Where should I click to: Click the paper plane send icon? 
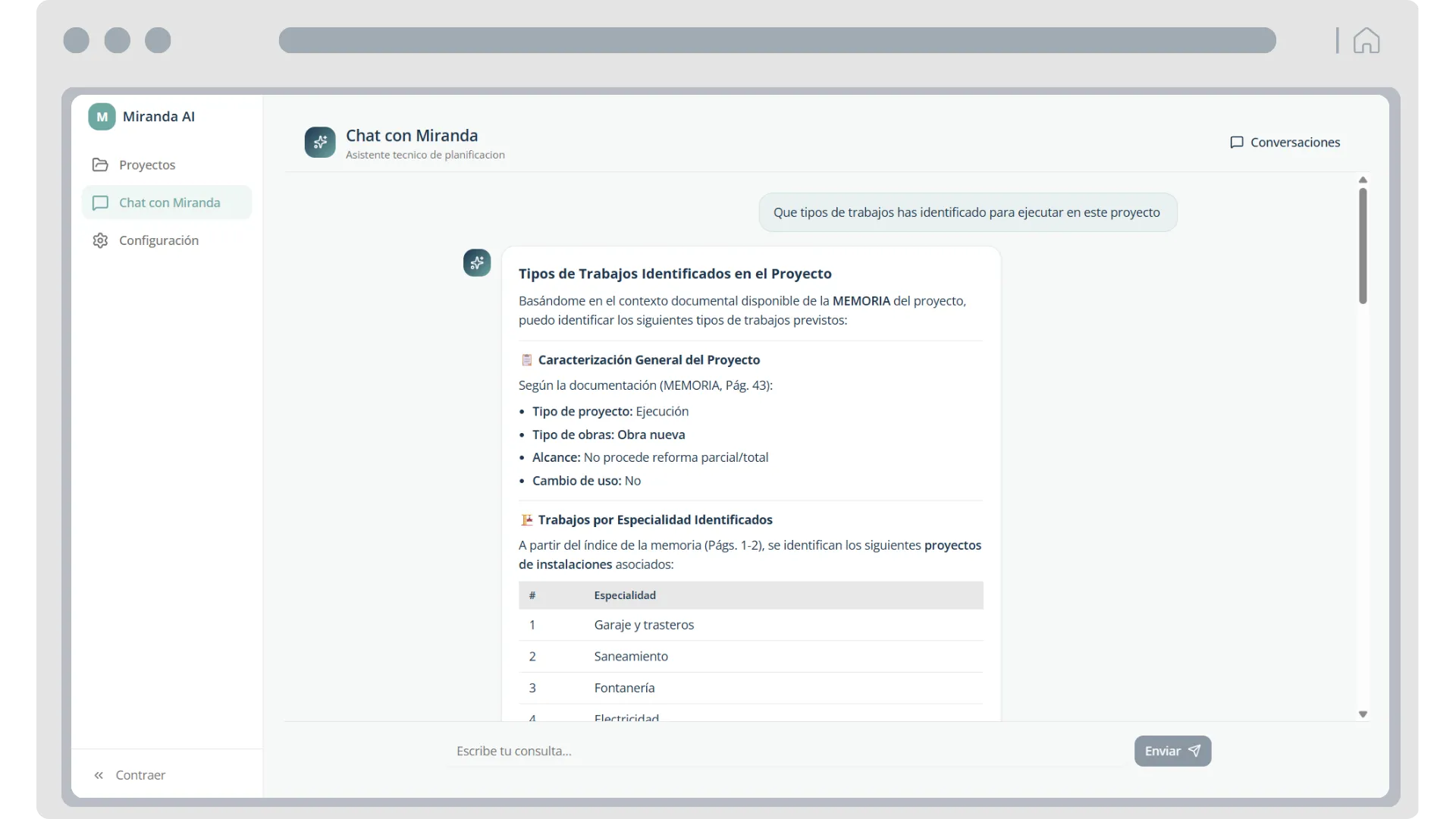point(1194,751)
